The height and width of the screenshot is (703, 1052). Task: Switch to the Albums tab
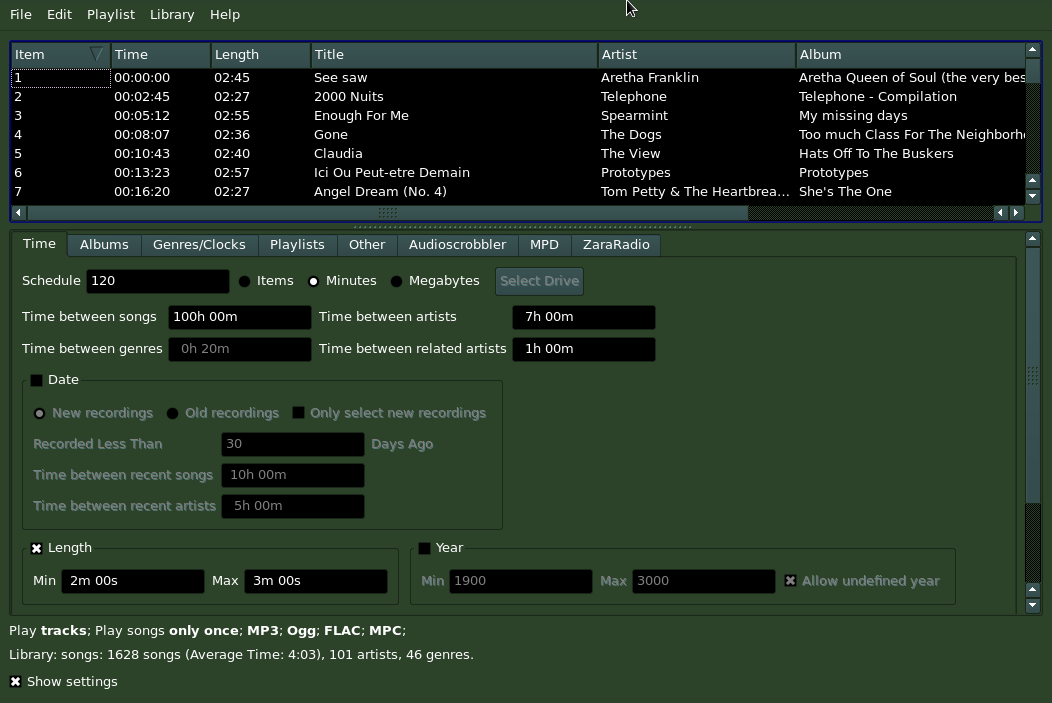[x=104, y=245]
